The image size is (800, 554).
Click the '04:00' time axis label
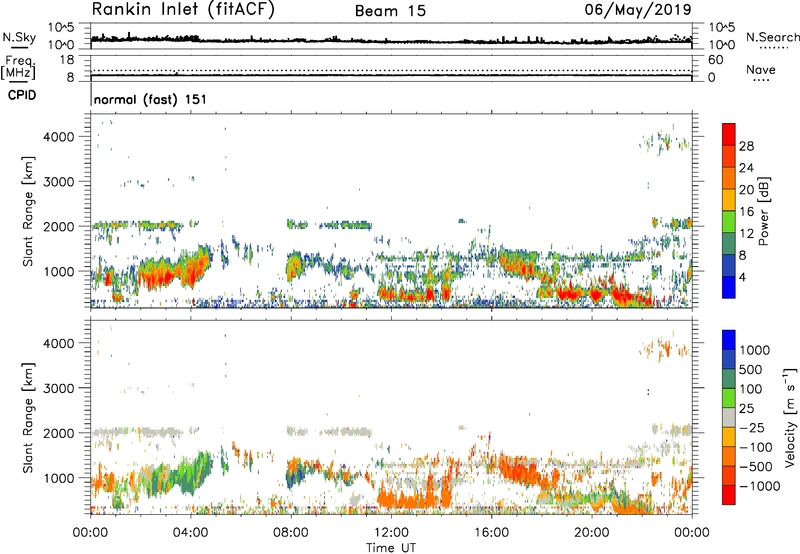coord(190,533)
